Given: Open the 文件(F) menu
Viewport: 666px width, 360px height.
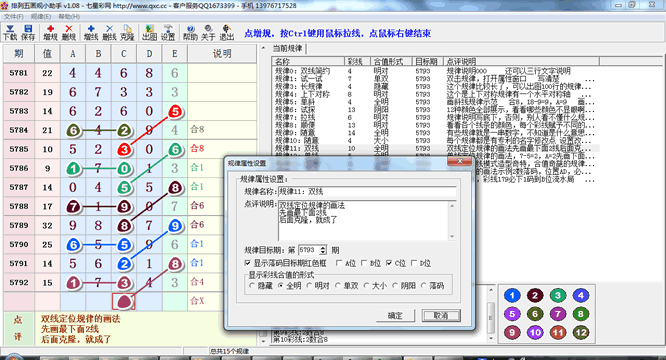Looking at the screenshot, I should 14,17.
